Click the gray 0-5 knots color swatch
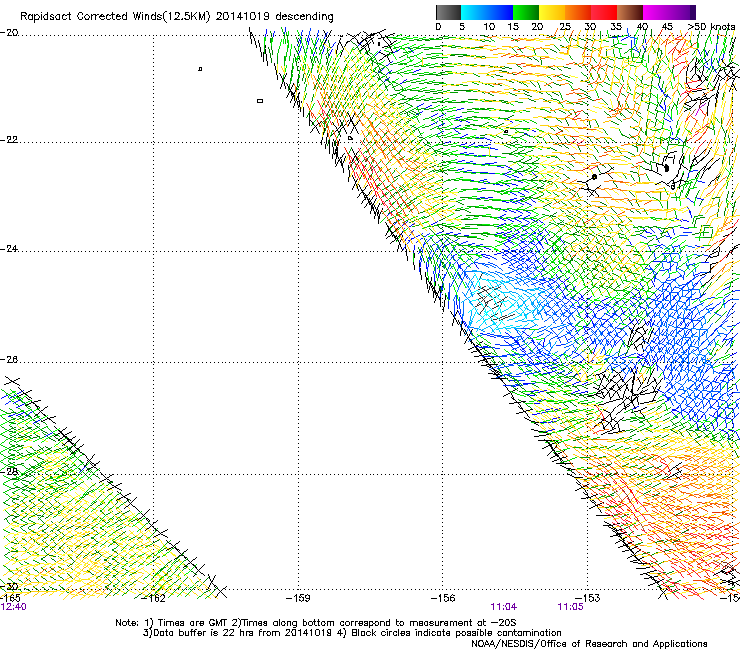Screen dimensions: 740x650 (448, 12)
